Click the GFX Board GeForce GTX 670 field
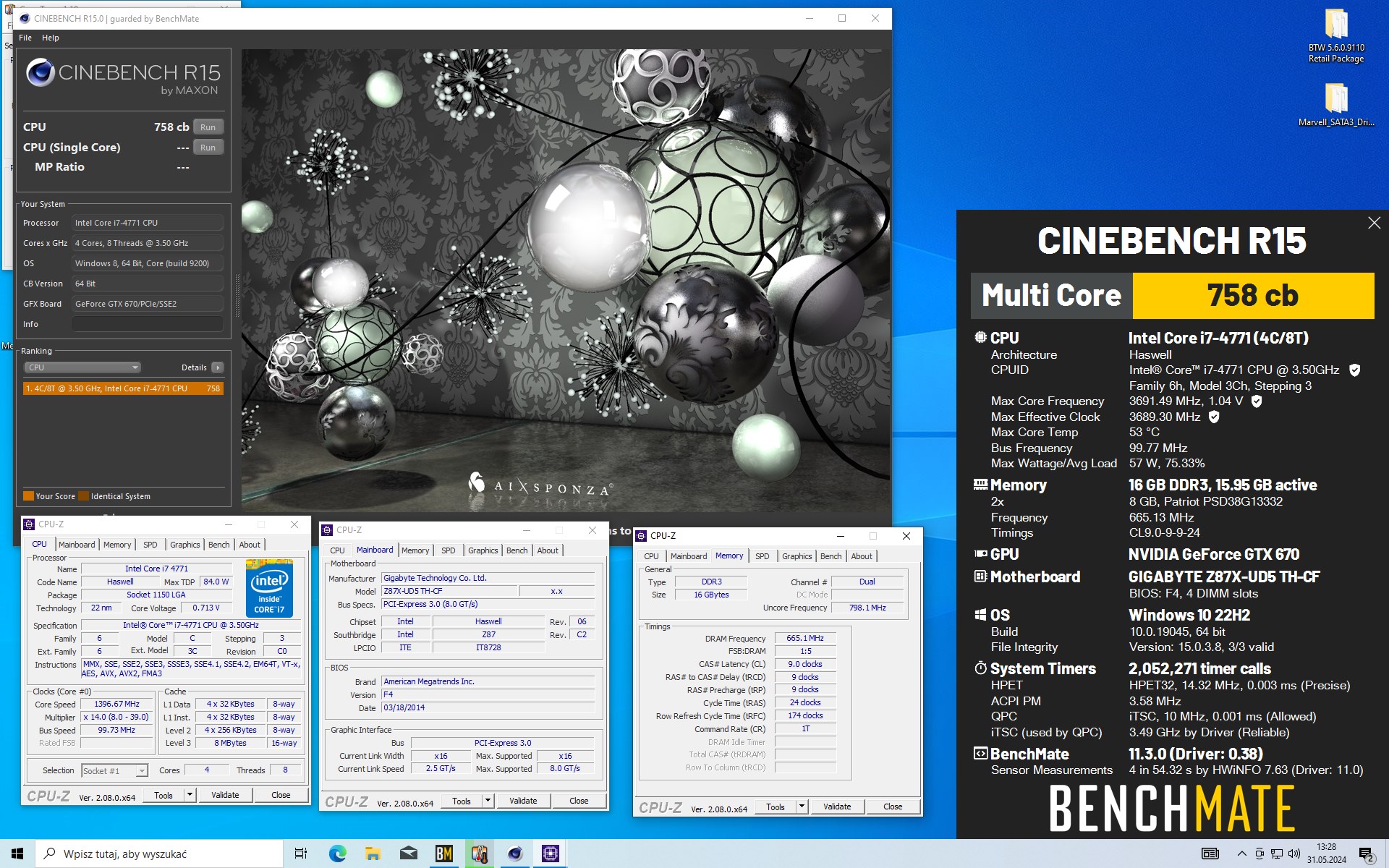 pyautogui.click(x=148, y=304)
